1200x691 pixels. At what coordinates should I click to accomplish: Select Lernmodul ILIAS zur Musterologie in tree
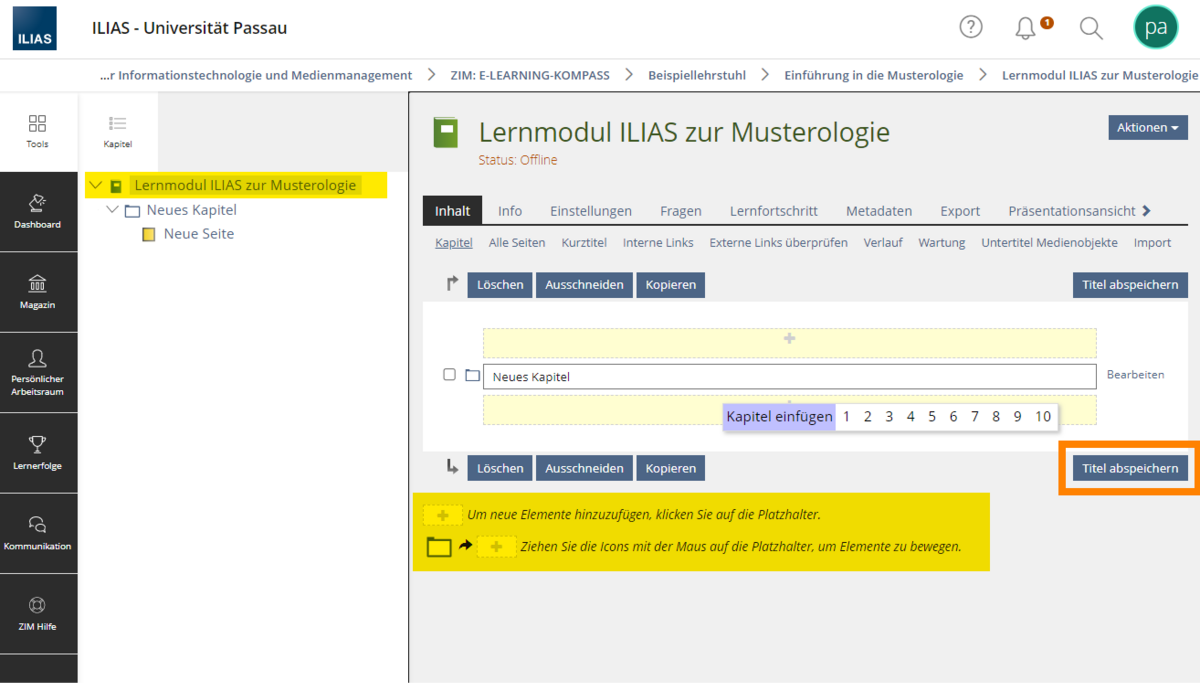(245, 185)
